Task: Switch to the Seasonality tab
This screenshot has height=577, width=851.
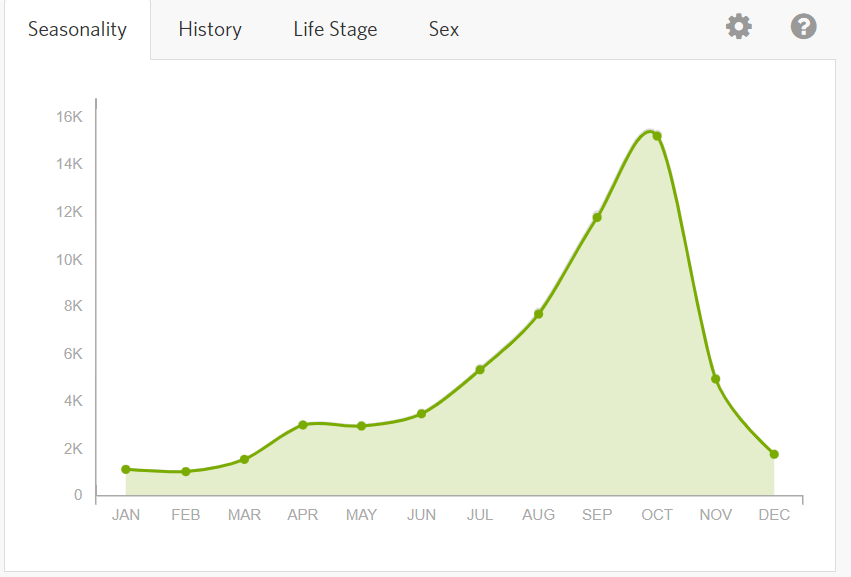Action: (x=77, y=29)
